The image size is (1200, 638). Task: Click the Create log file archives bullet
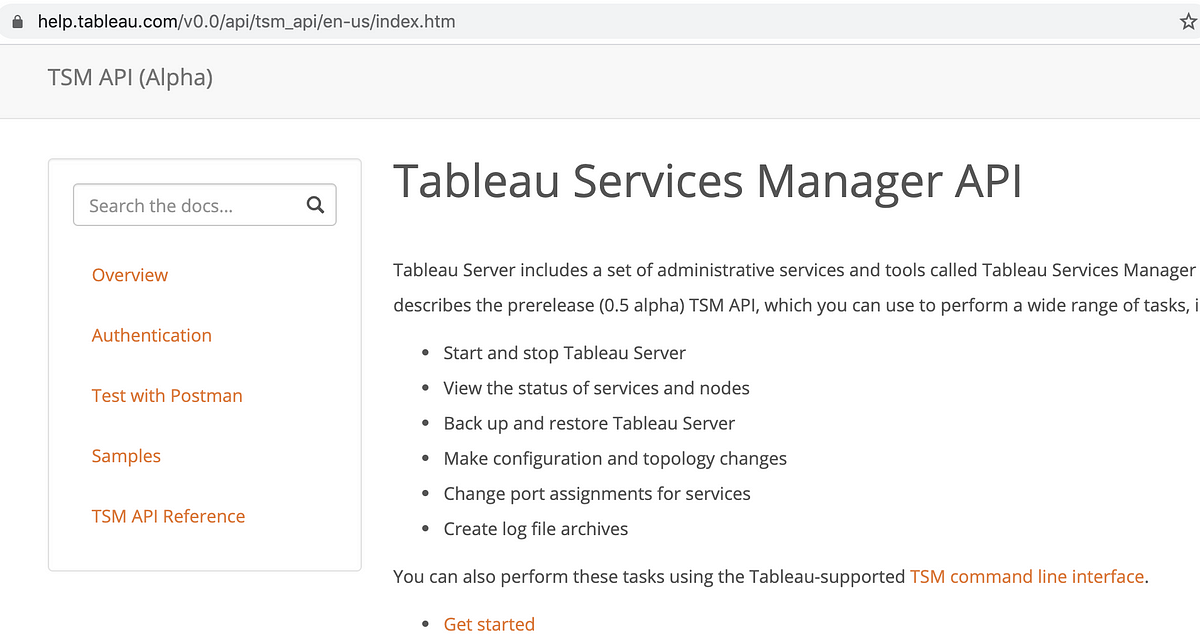(x=536, y=528)
